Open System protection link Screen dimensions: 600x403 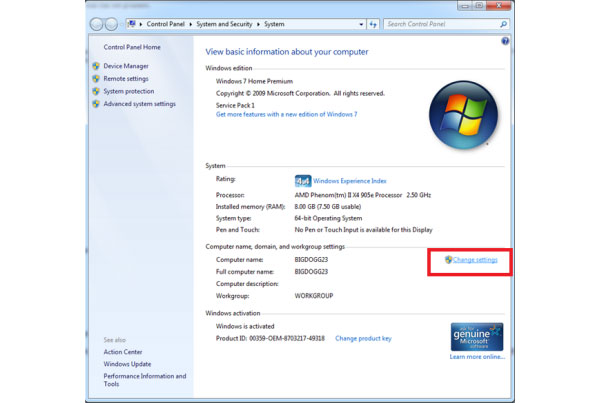pos(129,91)
